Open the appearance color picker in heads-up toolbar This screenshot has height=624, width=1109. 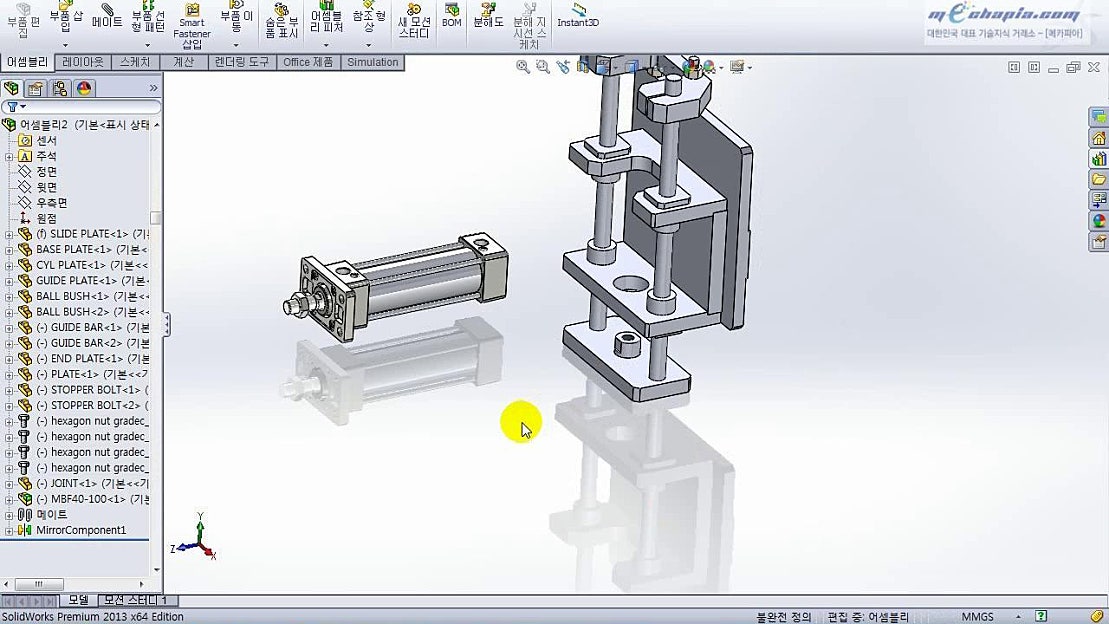[688, 66]
